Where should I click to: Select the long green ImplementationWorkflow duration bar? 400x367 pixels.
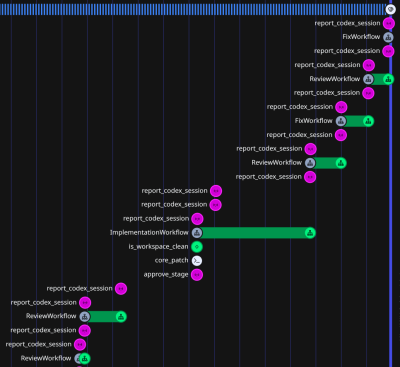254,233
